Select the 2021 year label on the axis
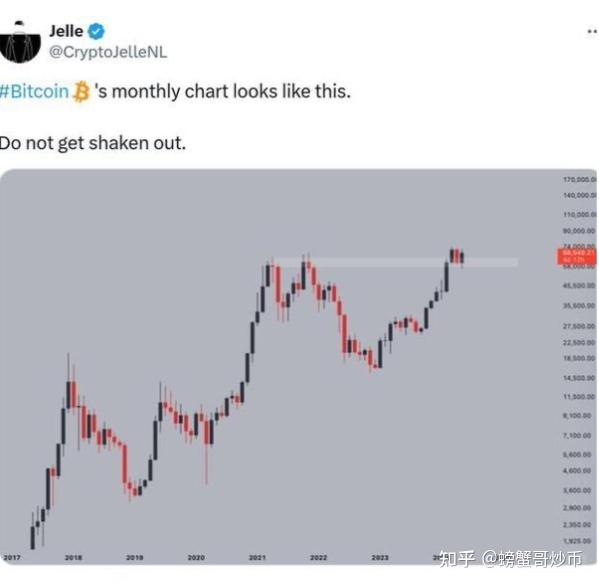 [x=257, y=558]
